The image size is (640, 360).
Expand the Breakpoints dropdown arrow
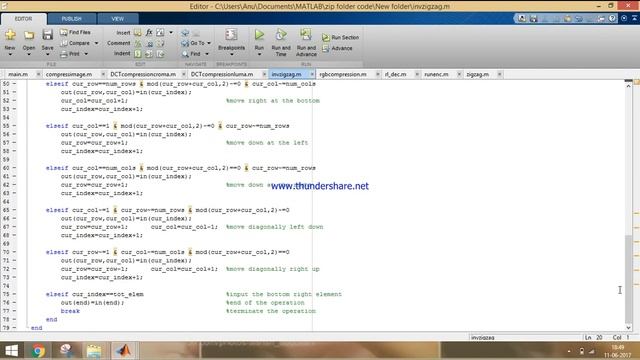pyautogui.click(x=231, y=55)
